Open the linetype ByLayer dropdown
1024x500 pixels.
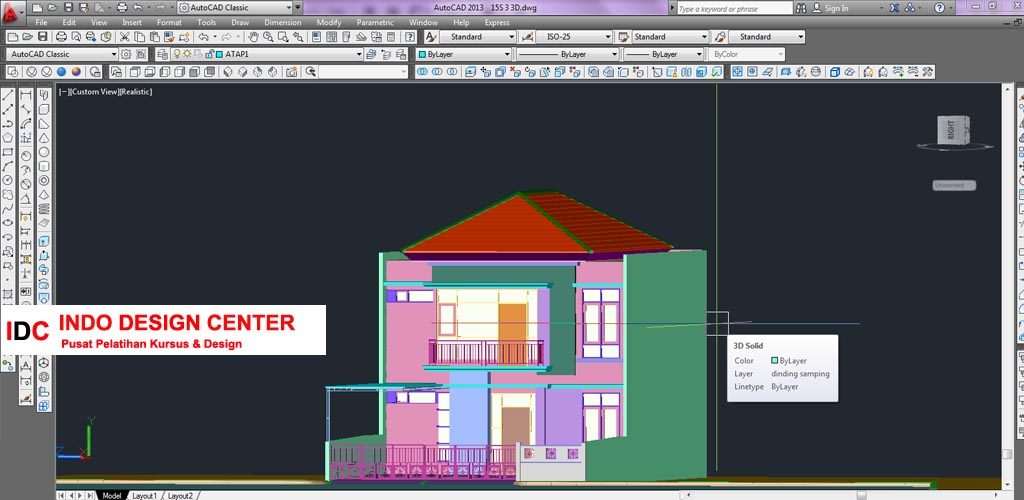point(568,54)
